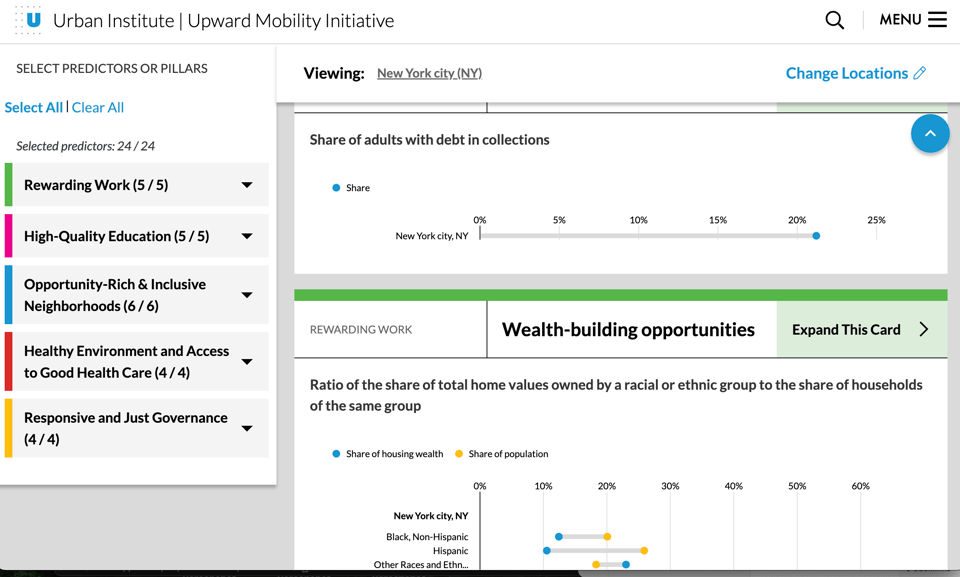Image resolution: width=960 pixels, height=577 pixels.
Task: Click the scroll-to-top arrow button
Action: point(929,134)
